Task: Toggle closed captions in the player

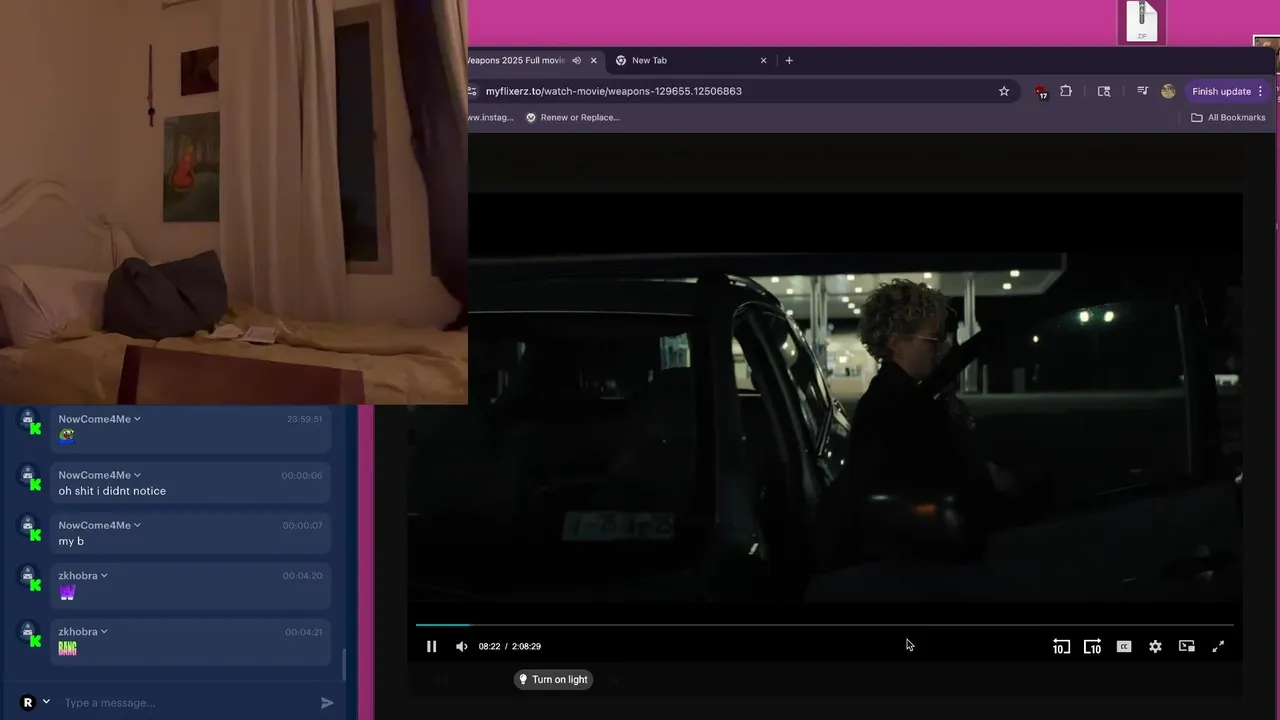Action: pos(1124,647)
